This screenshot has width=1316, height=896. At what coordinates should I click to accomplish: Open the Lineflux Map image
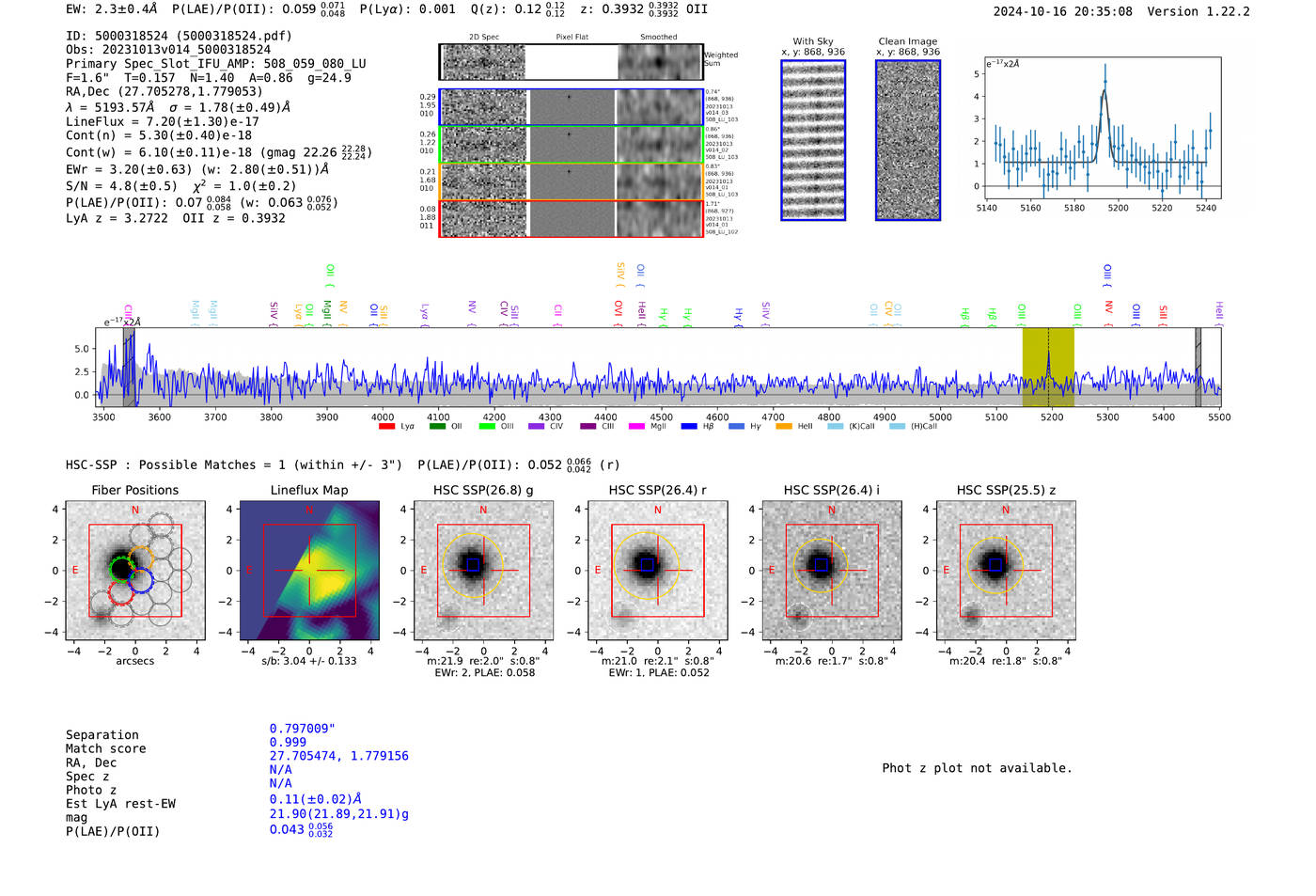pyautogui.click(x=309, y=571)
